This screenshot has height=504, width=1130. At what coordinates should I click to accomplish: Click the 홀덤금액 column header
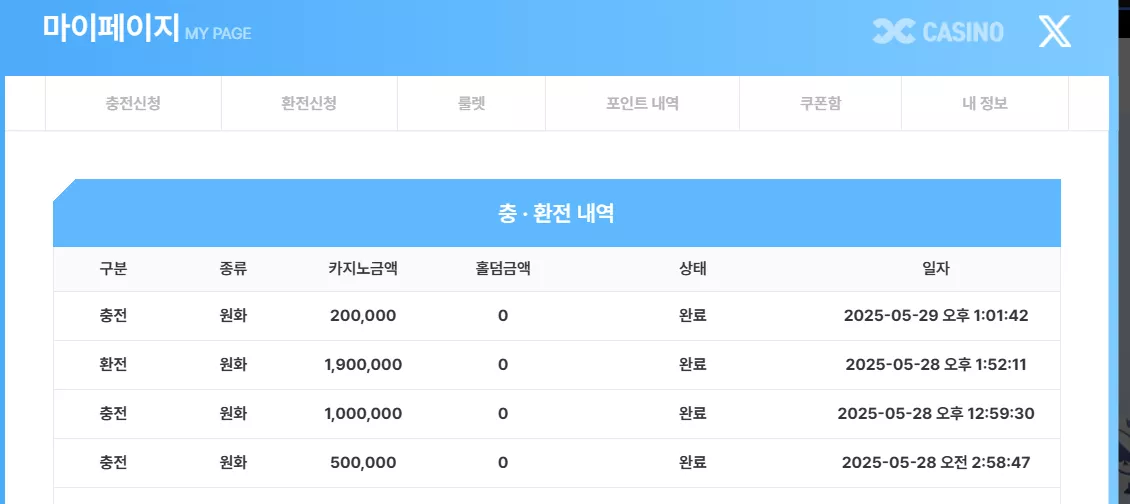point(503,270)
